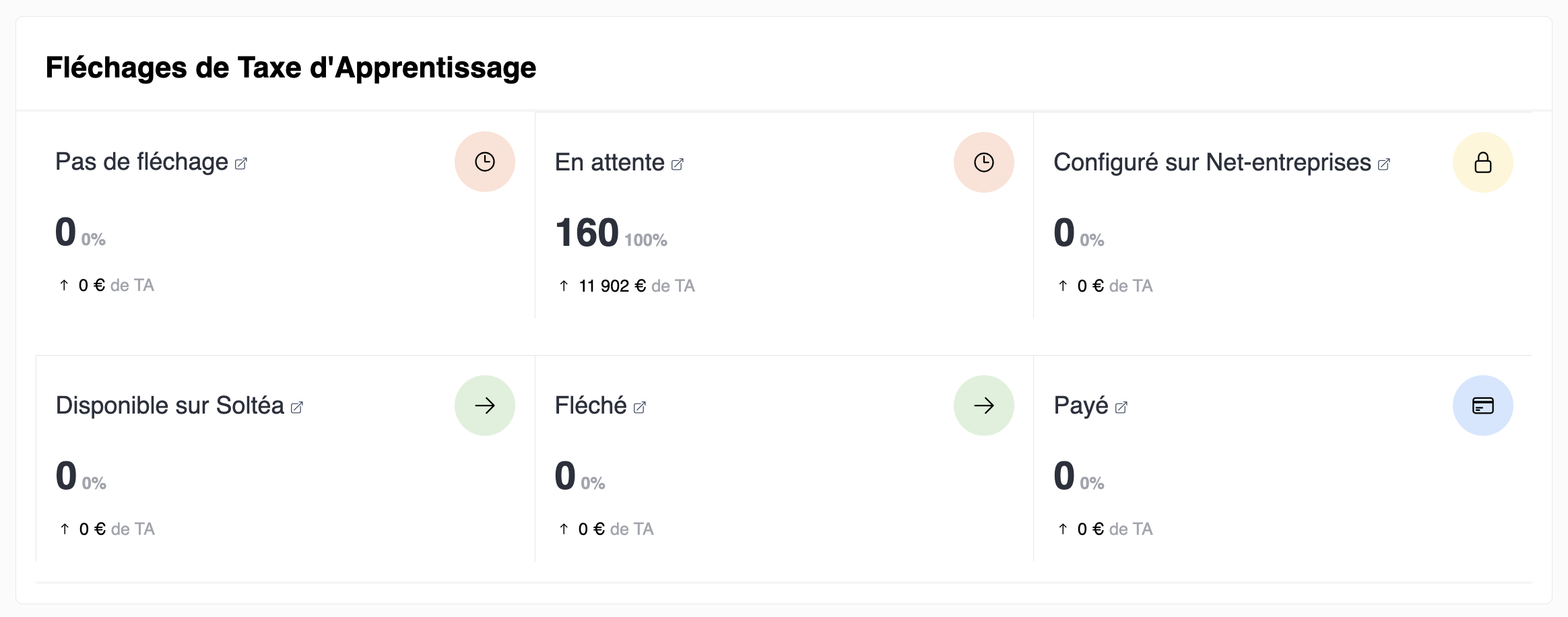Click external link icon beside Payé
Screen dimensions: 1568x617
click(x=1121, y=408)
